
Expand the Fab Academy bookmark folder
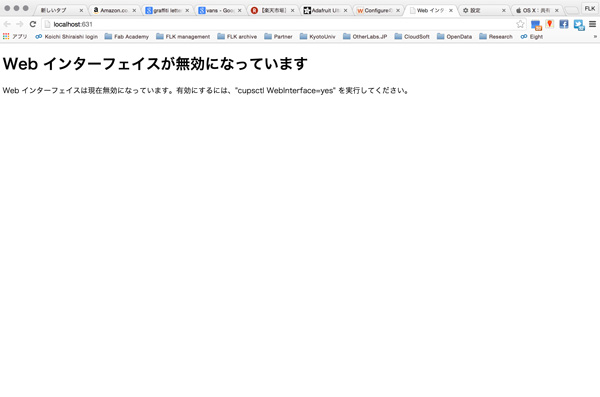127,36
